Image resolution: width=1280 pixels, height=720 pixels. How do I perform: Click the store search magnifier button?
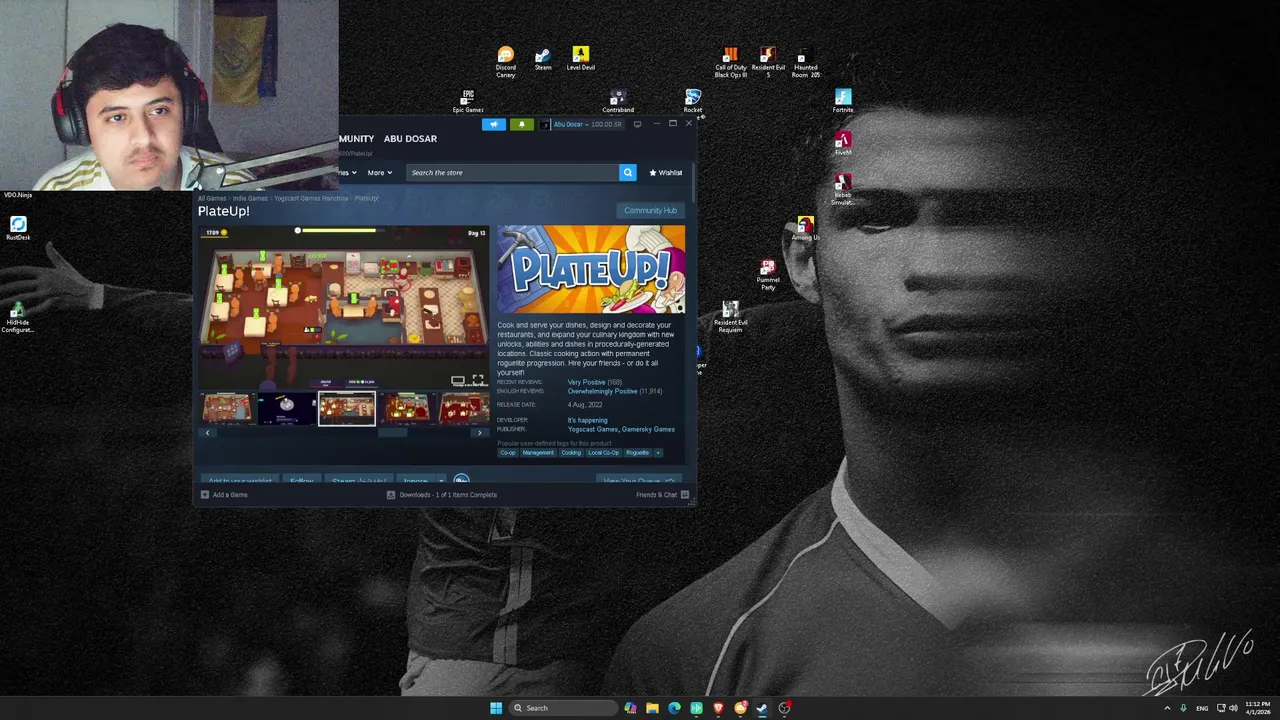(x=628, y=172)
